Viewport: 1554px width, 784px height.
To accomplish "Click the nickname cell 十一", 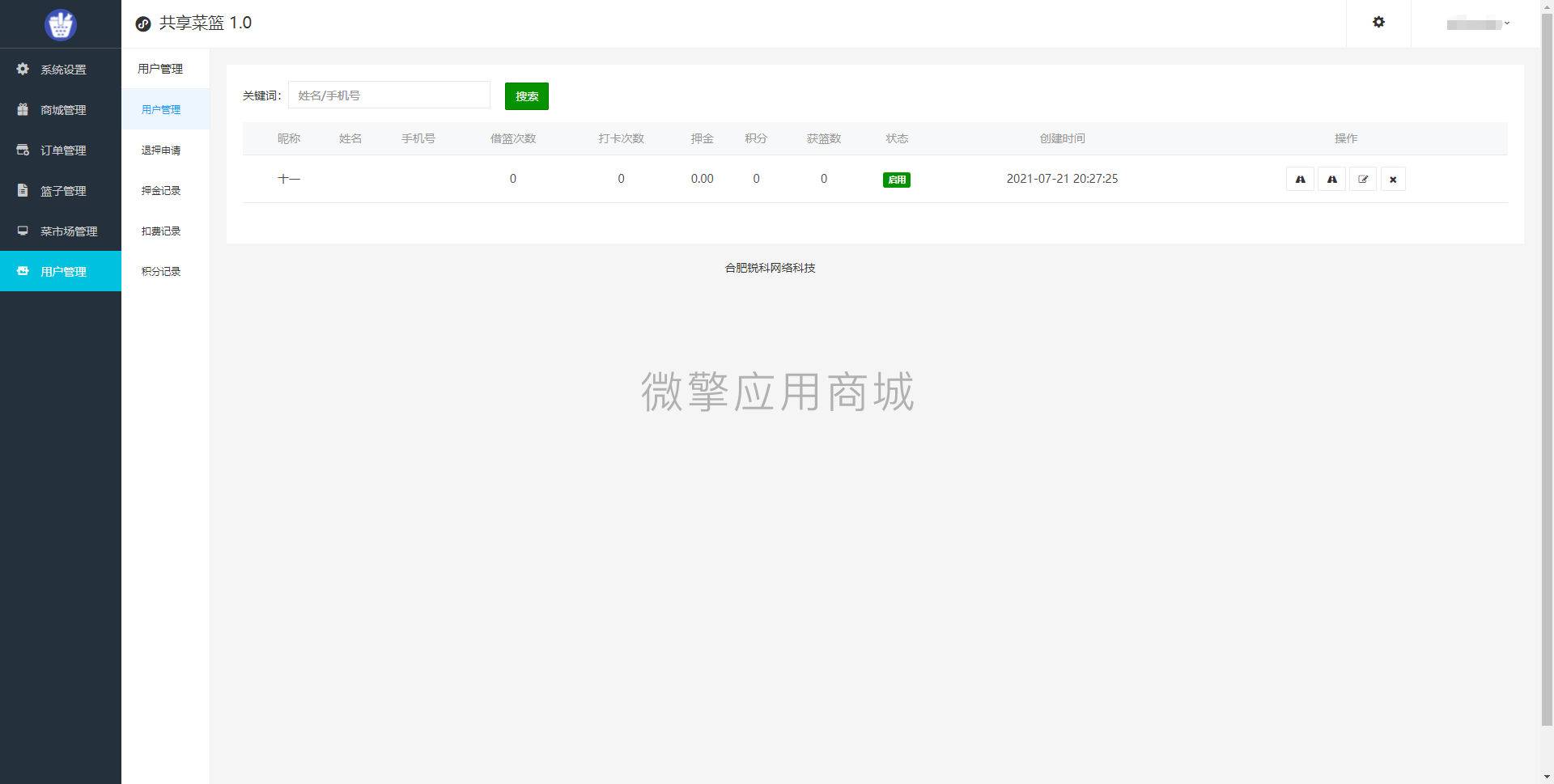I will [x=289, y=179].
